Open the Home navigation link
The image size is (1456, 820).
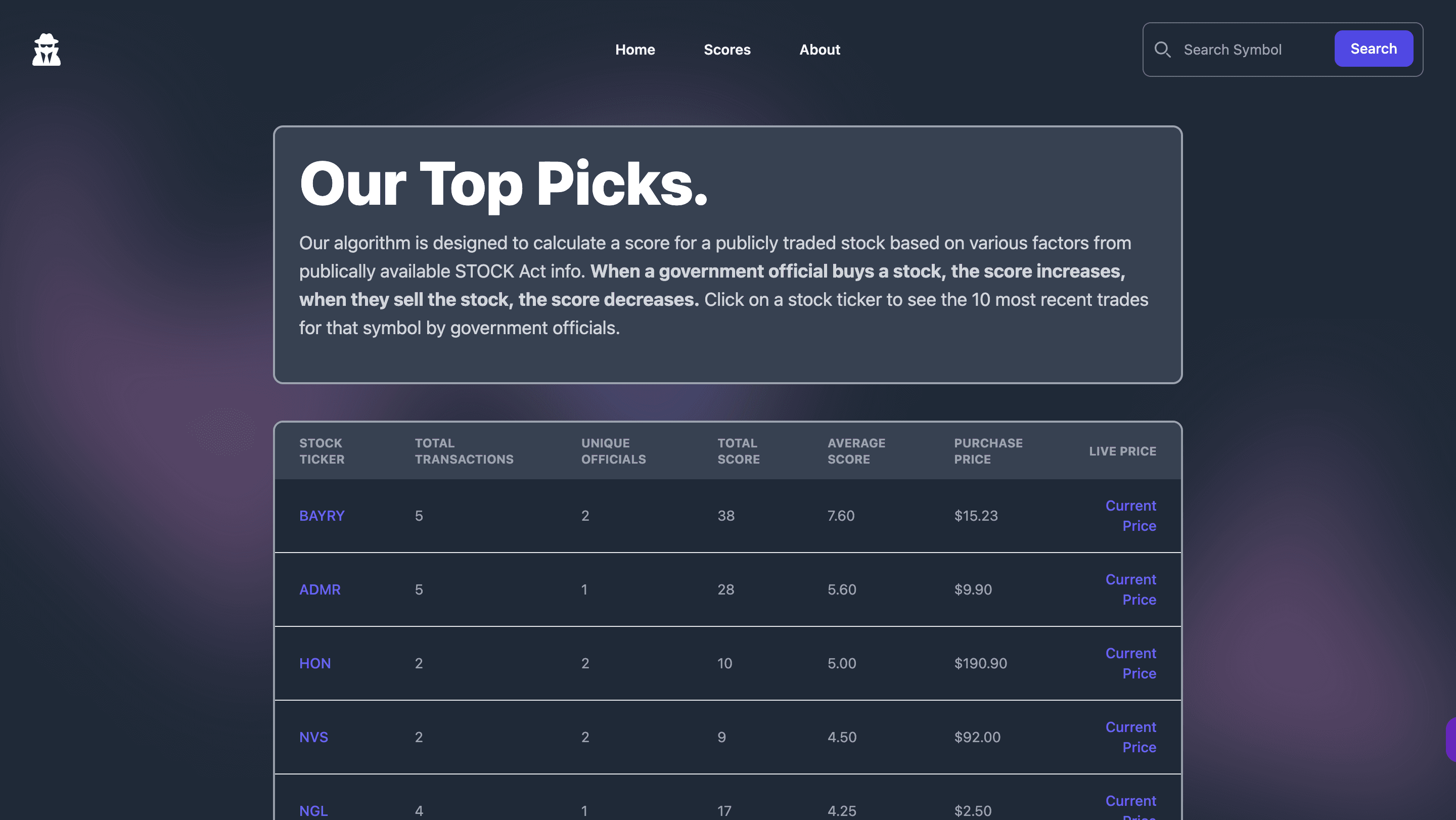(x=635, y=50)
